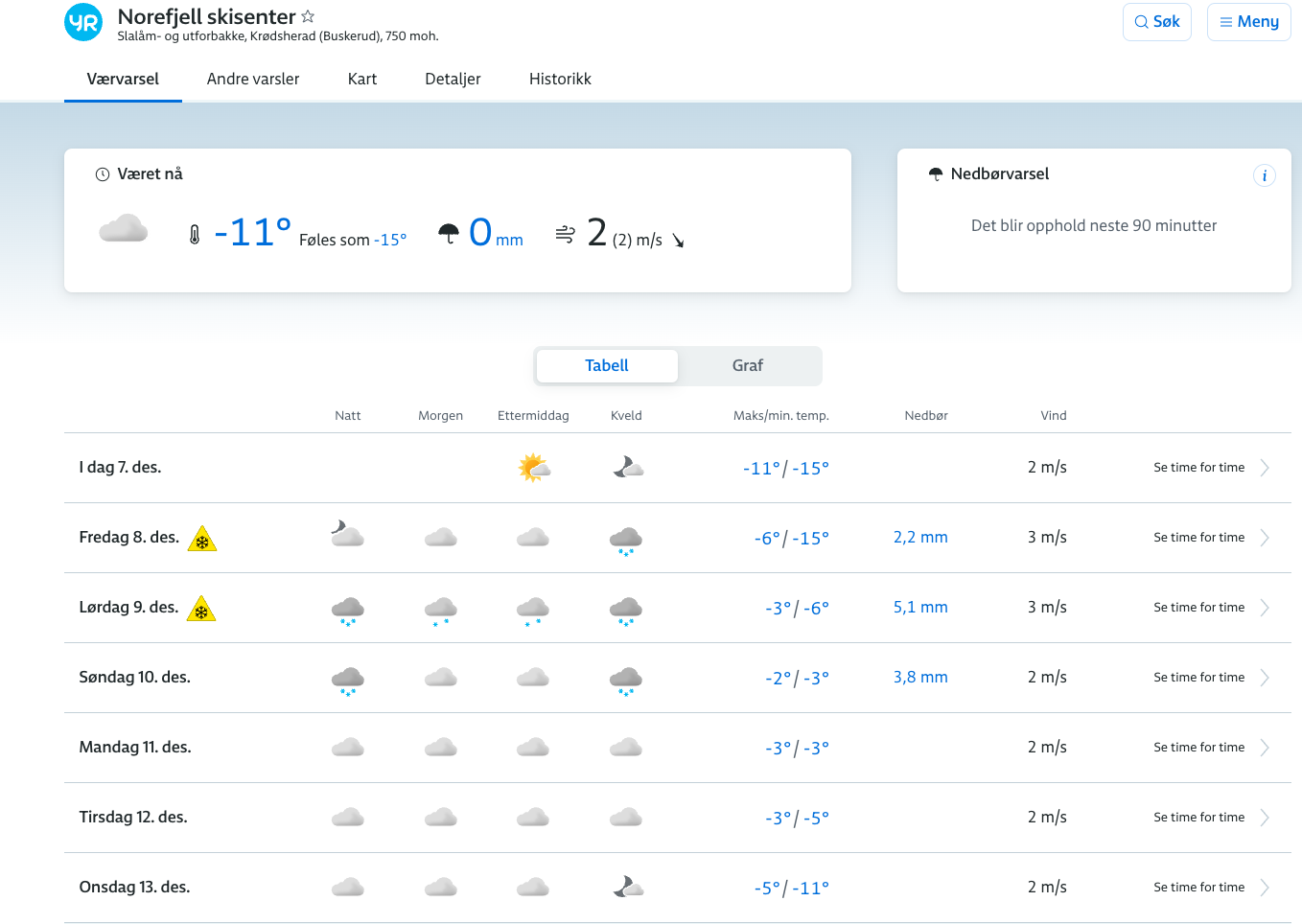
Task: Go to the Kart tab
Action: coord(362,80)
